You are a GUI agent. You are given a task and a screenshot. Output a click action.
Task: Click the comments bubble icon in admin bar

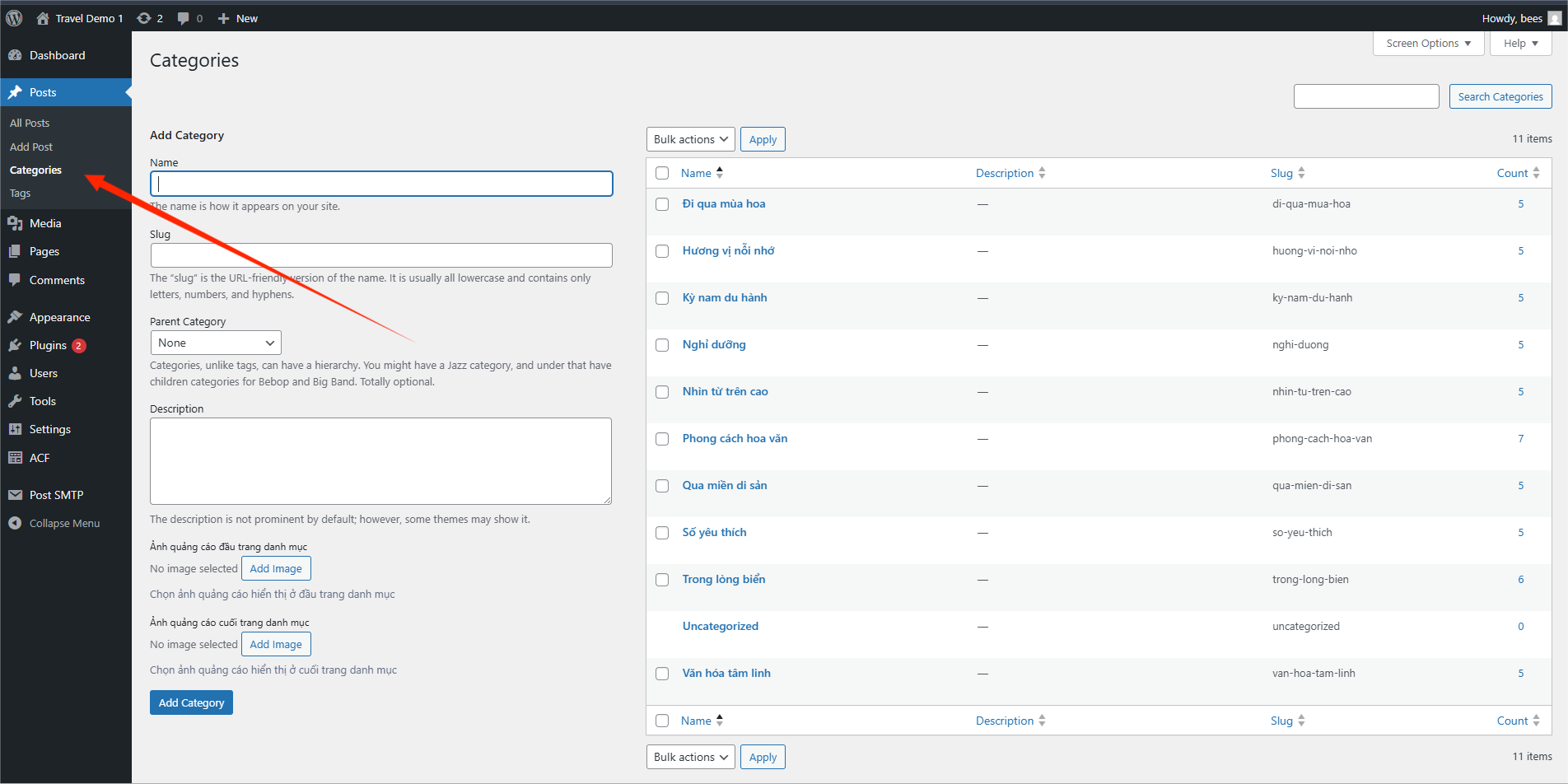pyautogui.click(x=184, y=18)
